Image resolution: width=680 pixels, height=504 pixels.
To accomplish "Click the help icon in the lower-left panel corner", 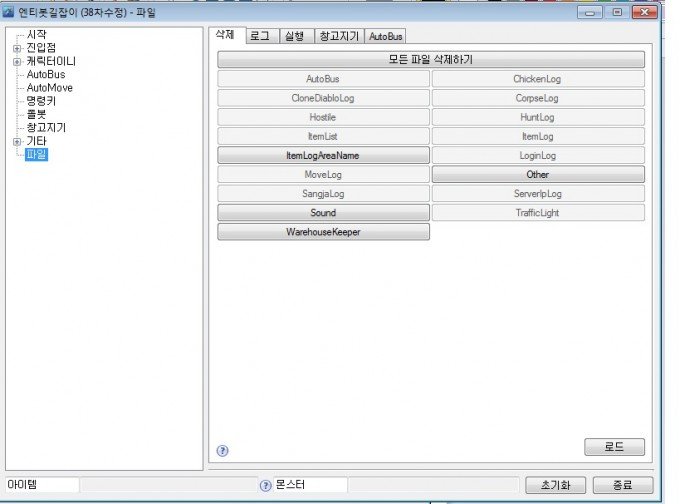I will pyautogui.click(x=222, y=450).
